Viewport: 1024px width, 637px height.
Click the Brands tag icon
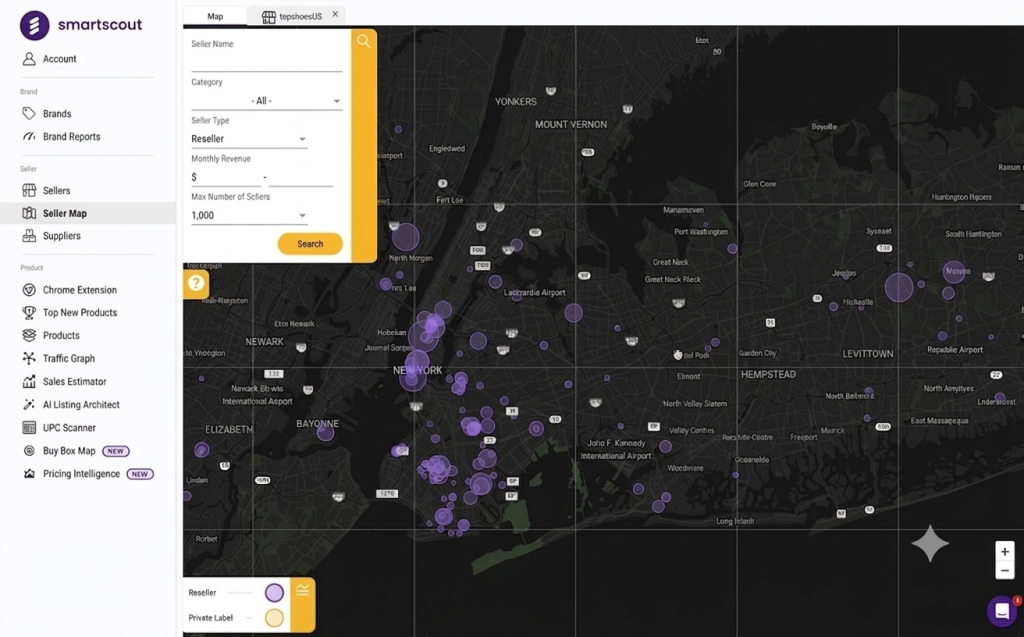29,114
